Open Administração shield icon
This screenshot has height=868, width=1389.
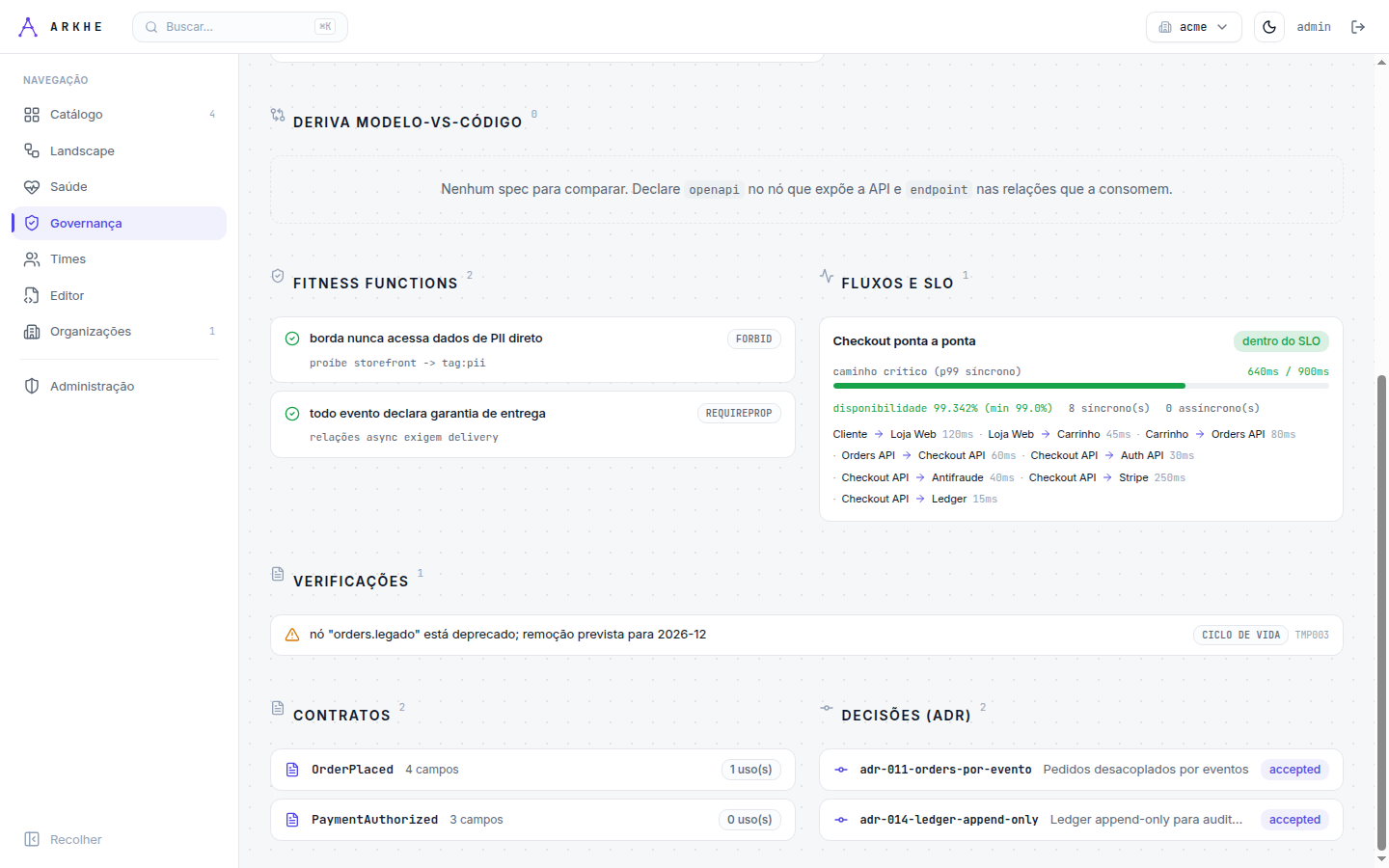pyautogui.click(x=32, y=386)
